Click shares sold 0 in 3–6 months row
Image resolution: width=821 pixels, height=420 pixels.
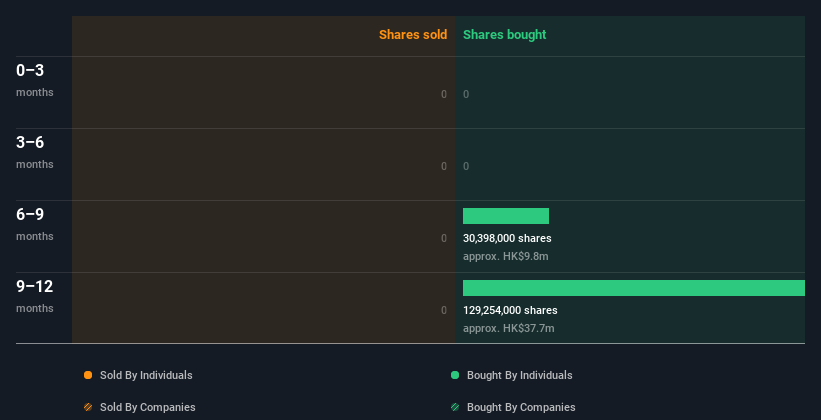[x=444, y=166]
